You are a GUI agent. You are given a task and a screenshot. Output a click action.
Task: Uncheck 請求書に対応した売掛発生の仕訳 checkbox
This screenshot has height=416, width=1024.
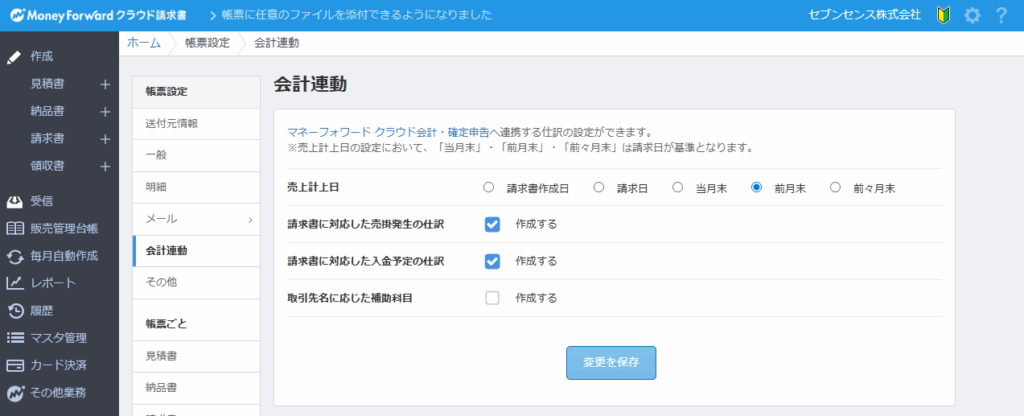pos(492,224)
